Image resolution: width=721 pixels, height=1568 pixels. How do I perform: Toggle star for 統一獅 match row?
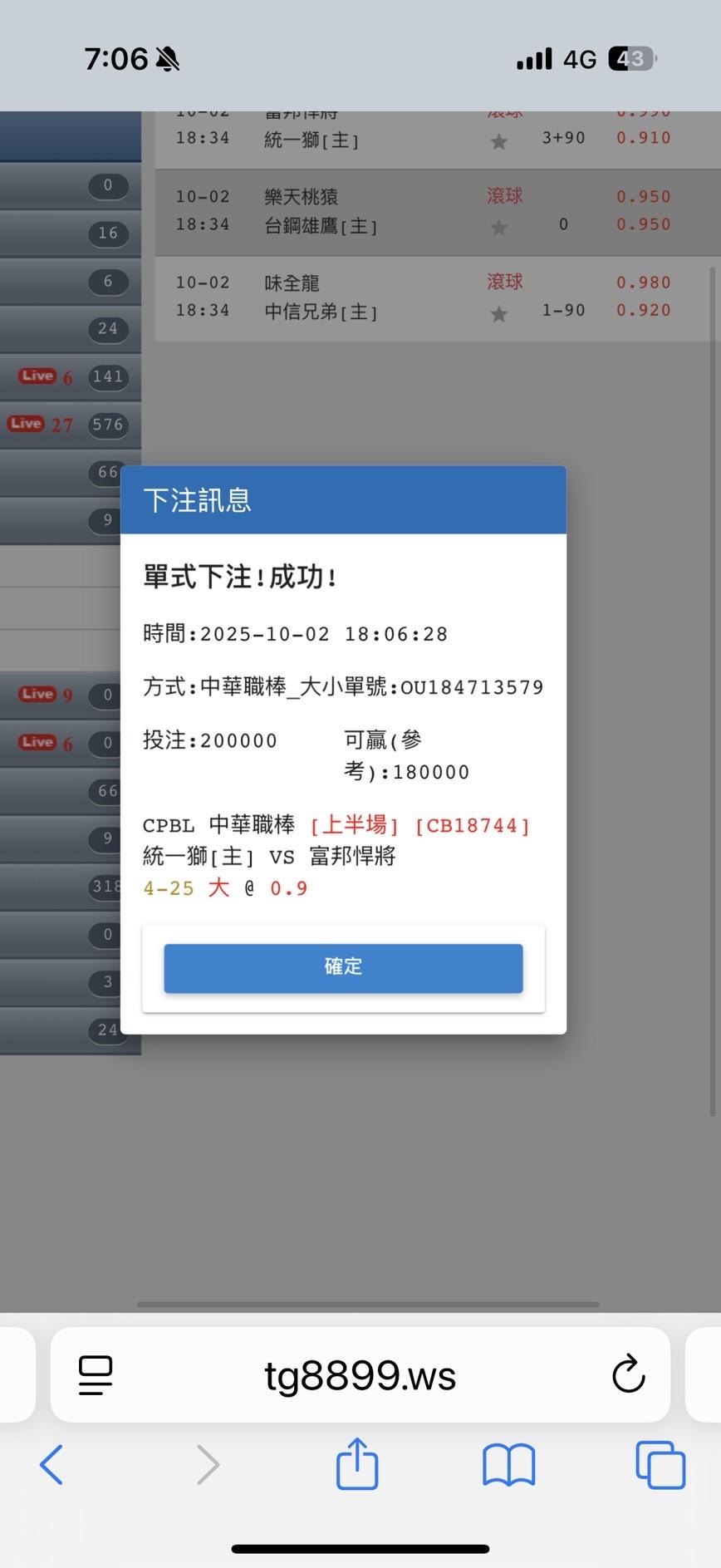pos(499,142)
